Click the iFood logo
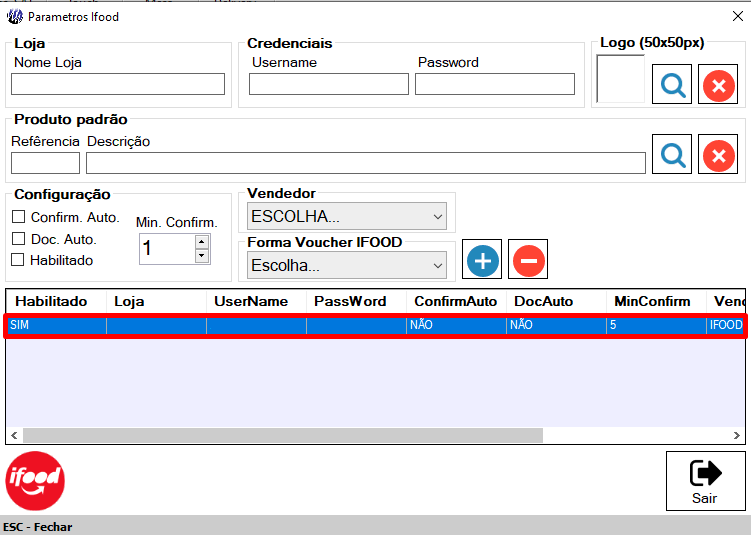The height and width of the screenshot is (535, 751). pos(35,480)
